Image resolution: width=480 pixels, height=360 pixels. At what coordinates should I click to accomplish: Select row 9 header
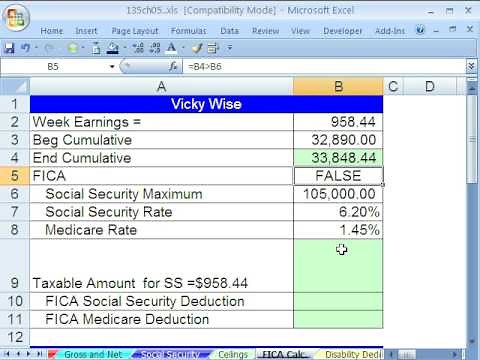click(x=15, y=266)
